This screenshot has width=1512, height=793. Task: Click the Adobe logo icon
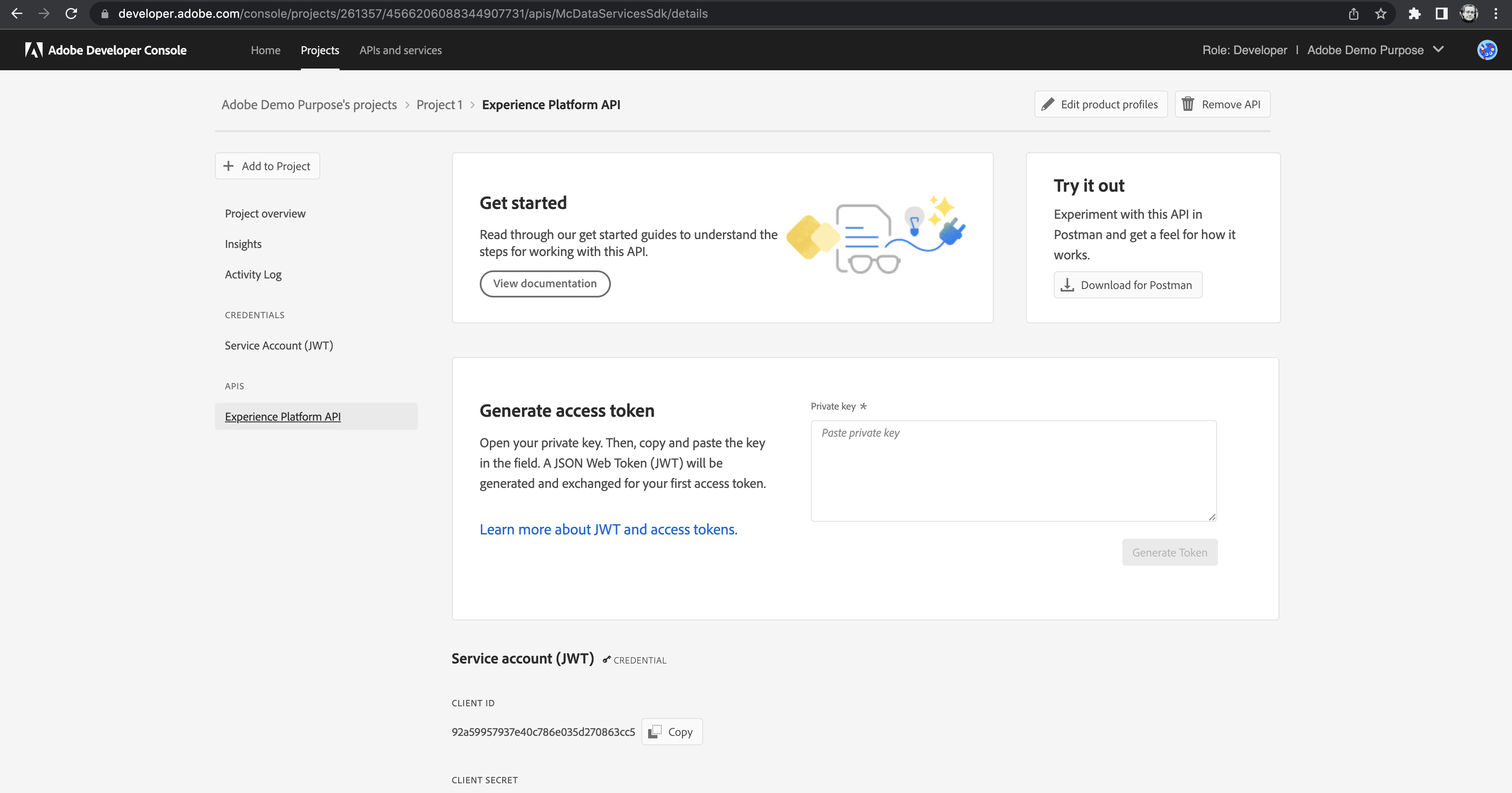(x=33, y=50)
